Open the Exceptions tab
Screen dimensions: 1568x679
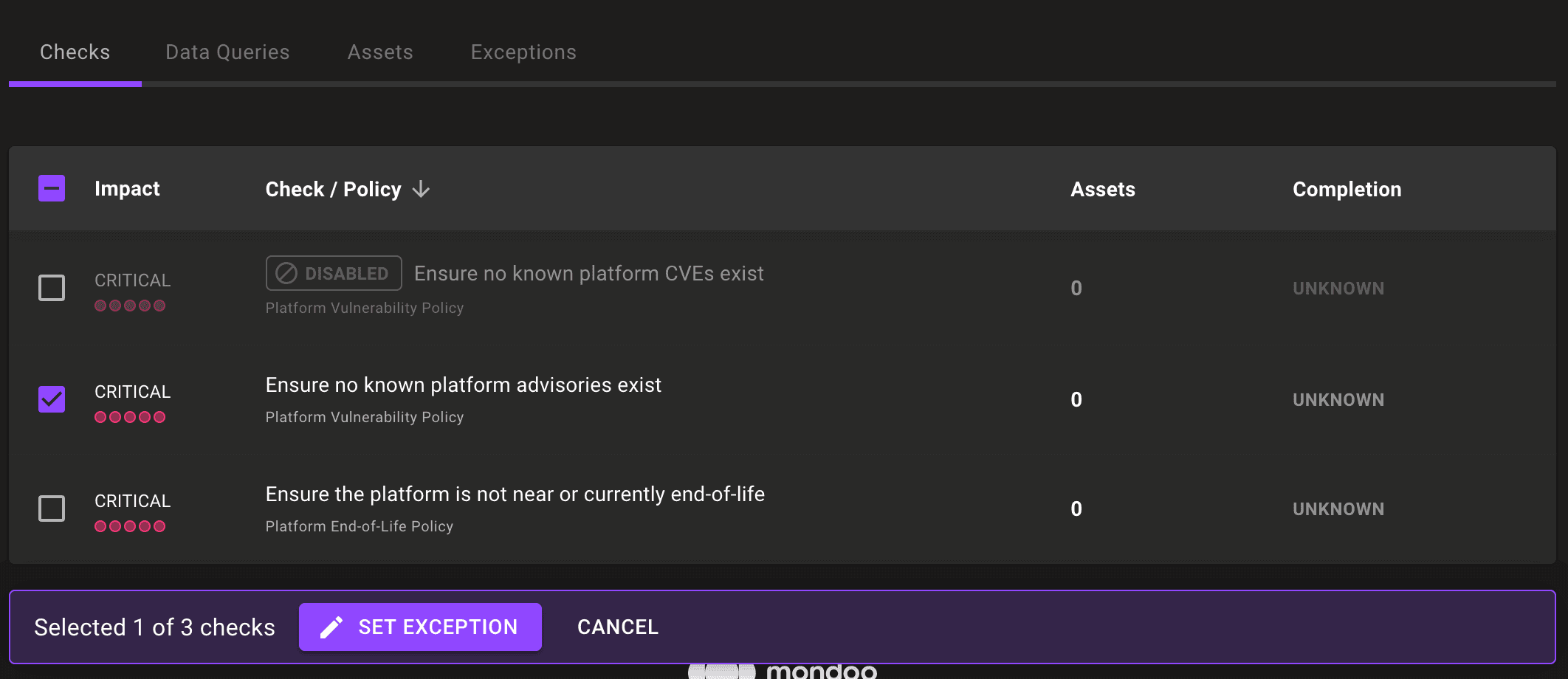point(523,52)
